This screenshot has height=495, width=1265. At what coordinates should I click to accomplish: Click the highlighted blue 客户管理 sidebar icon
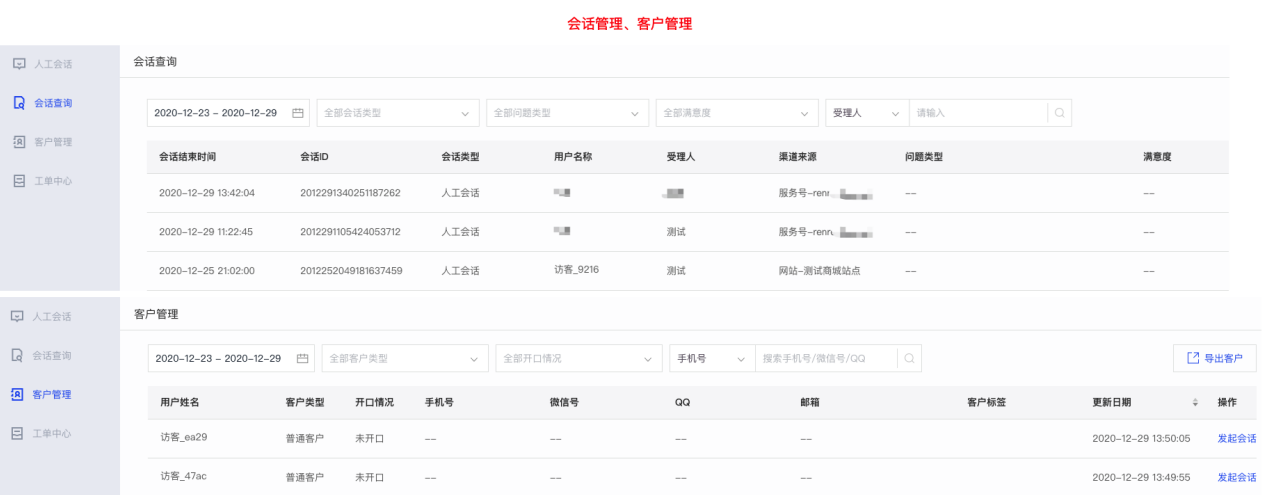[18, 395]
